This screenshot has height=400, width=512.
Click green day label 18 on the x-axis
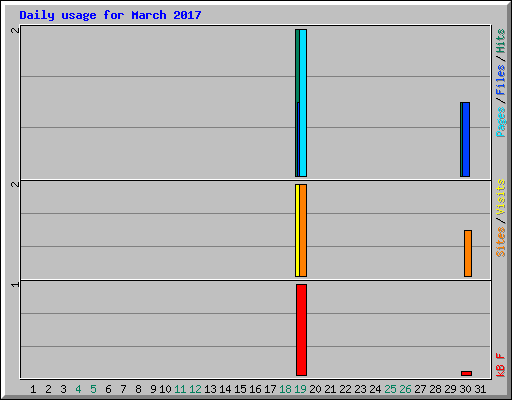point(285,389)
